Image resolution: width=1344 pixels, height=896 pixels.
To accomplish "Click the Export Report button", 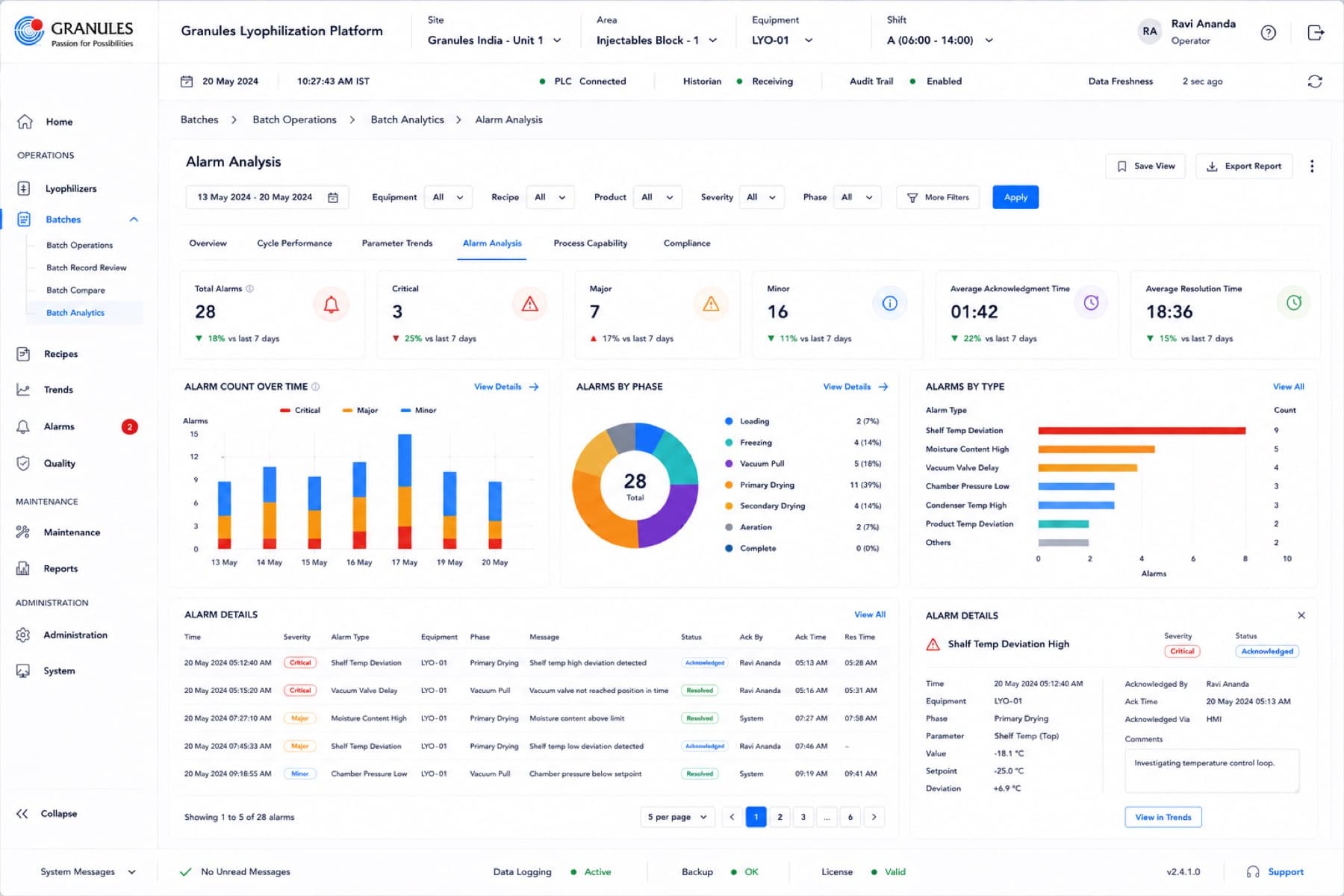I will click(1244, 166).
